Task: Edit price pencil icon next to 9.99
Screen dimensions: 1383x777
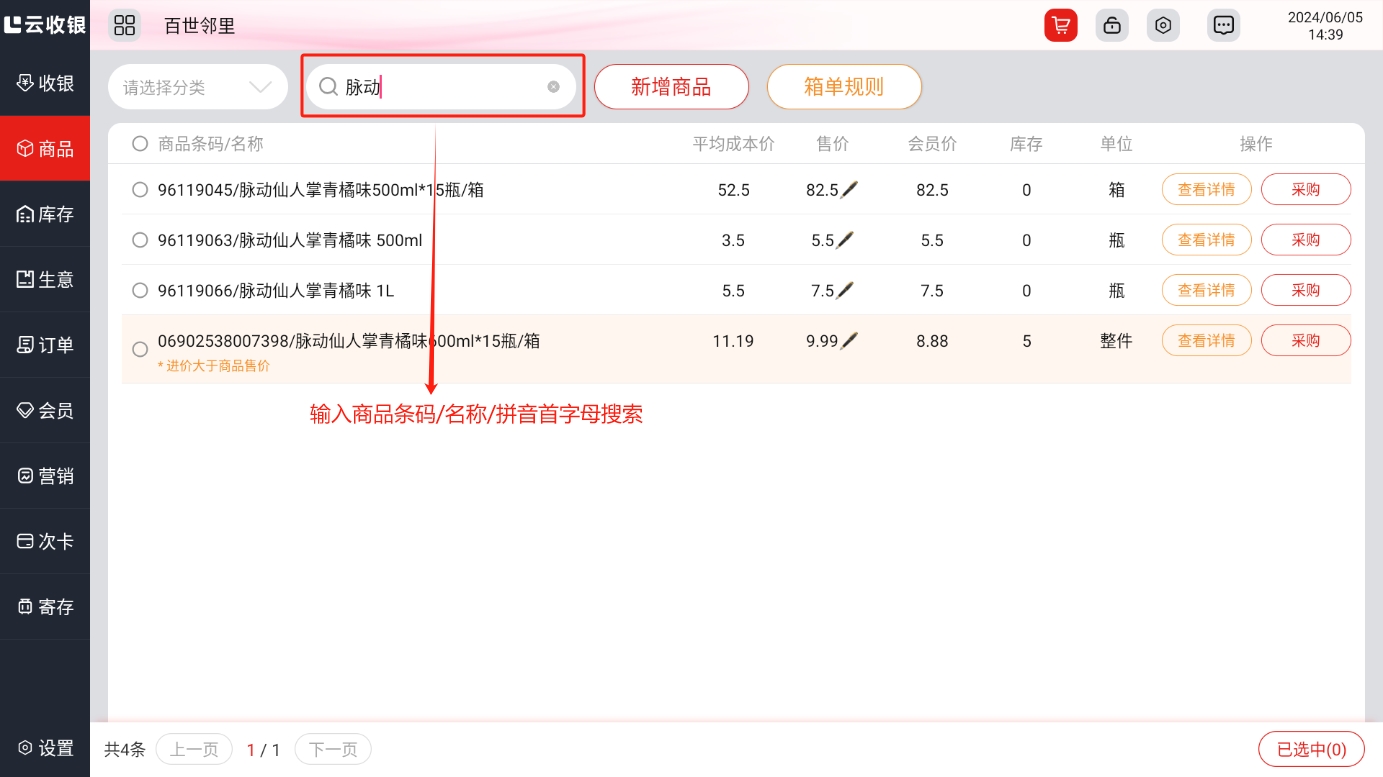Action: click(849, 341)
